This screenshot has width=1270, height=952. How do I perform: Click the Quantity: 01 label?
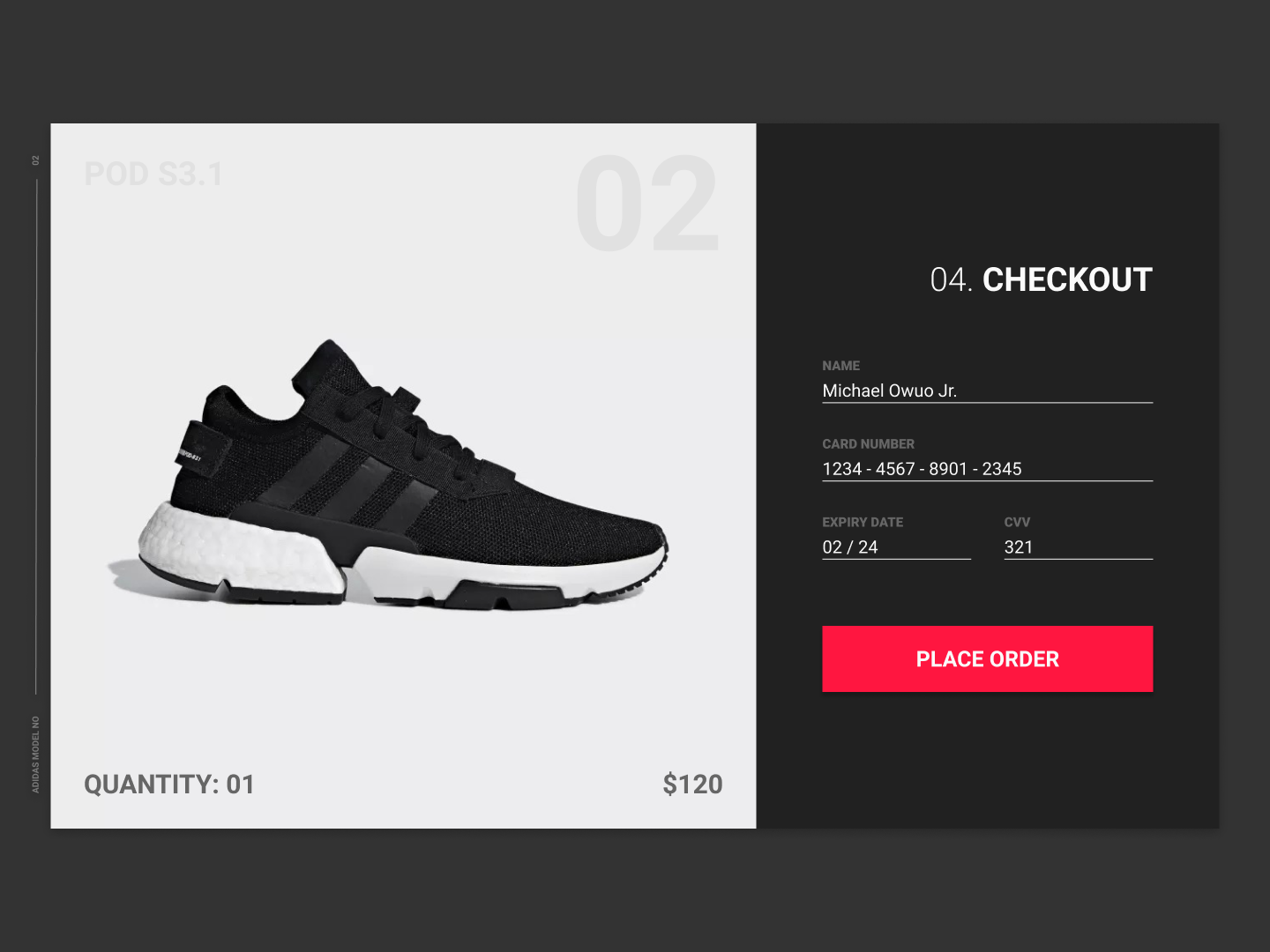pos(169,784)
